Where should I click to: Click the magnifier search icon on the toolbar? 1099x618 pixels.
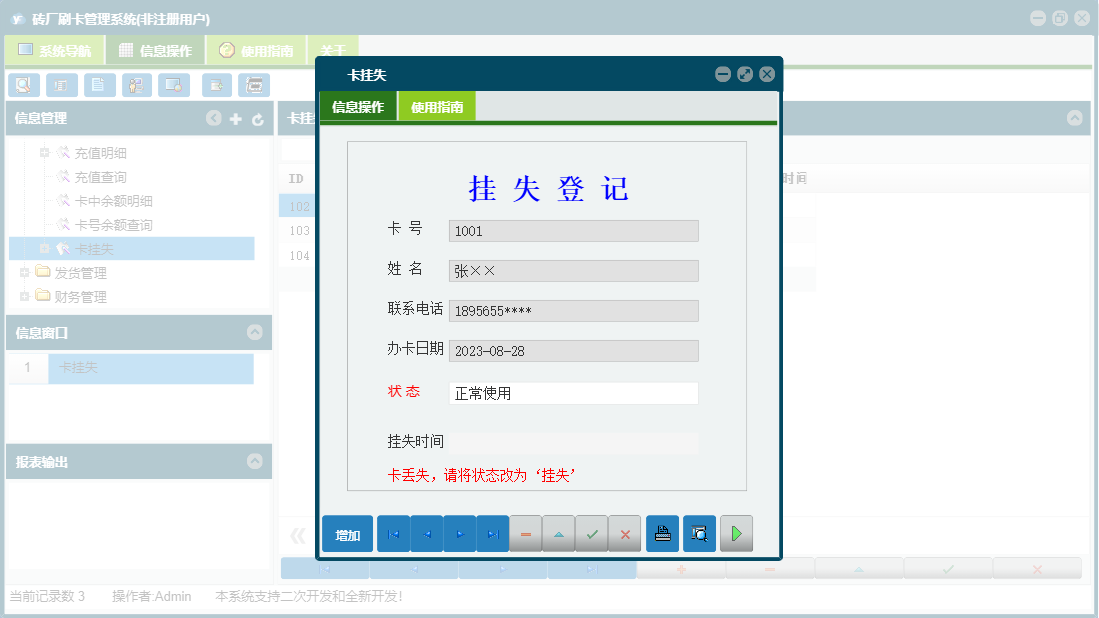pos(23,85)
